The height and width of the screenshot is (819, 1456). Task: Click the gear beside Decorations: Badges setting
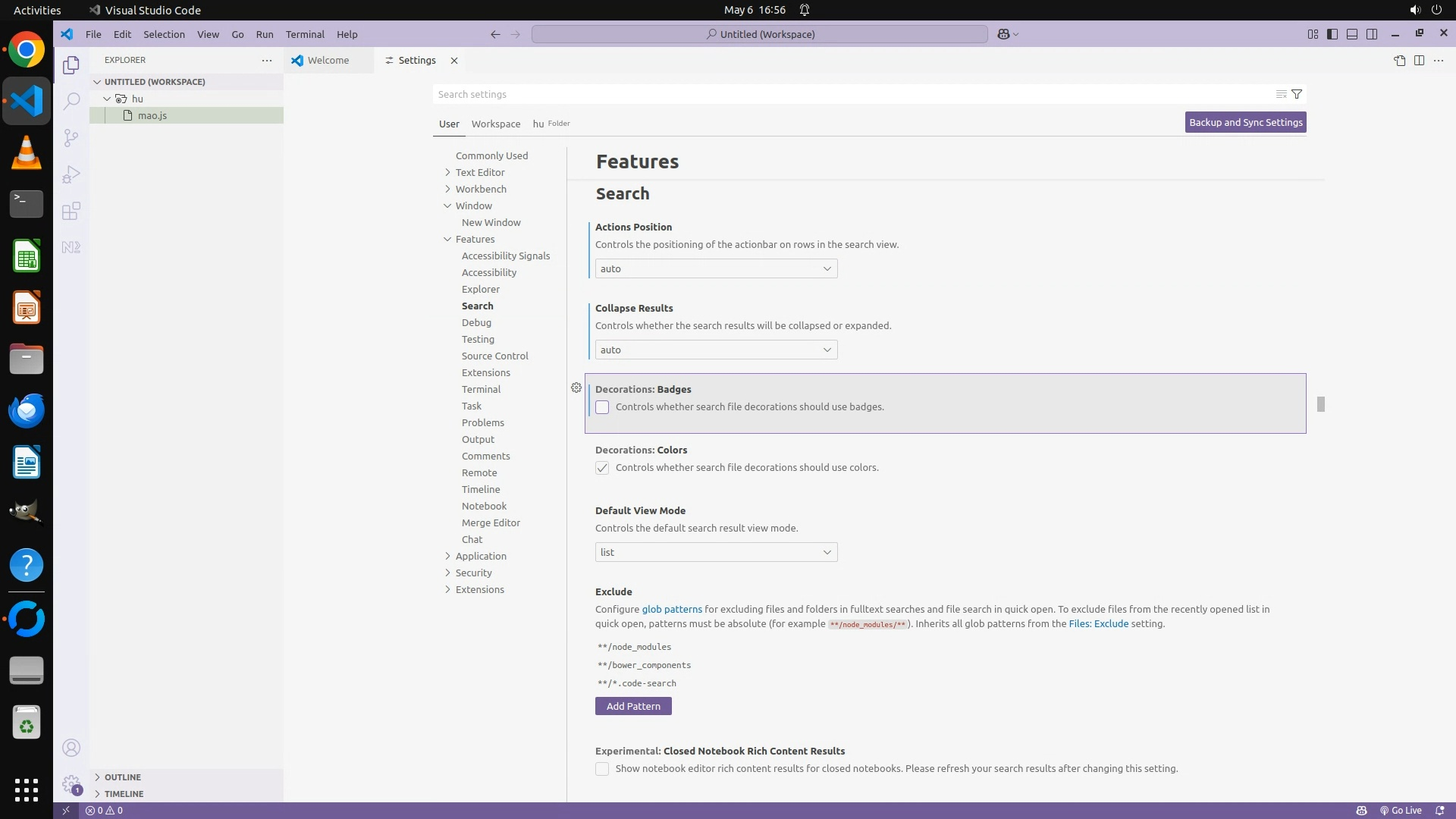click(576, 388)
